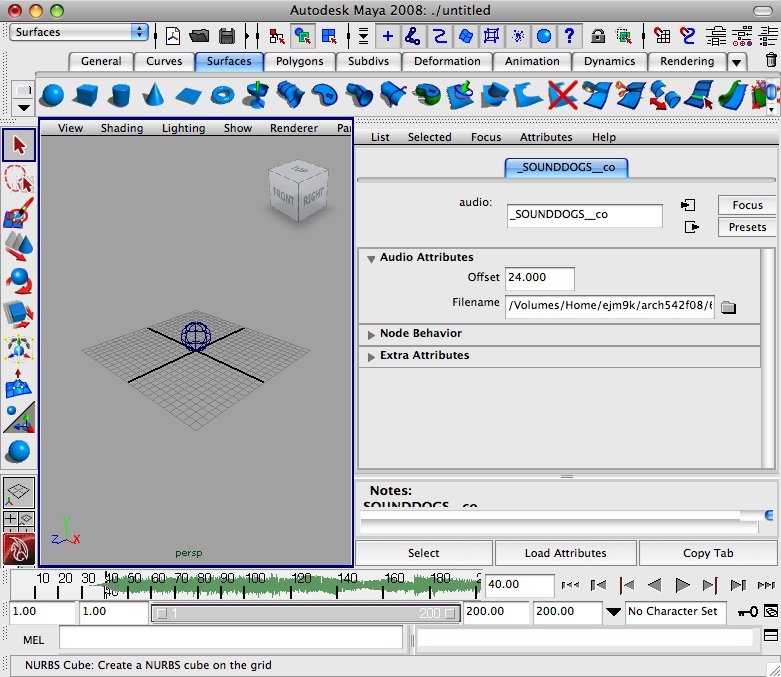Viewport: 781px width, 677px height.
Task: Click the Revolve surface shelf icon
Action: [256, 95]
